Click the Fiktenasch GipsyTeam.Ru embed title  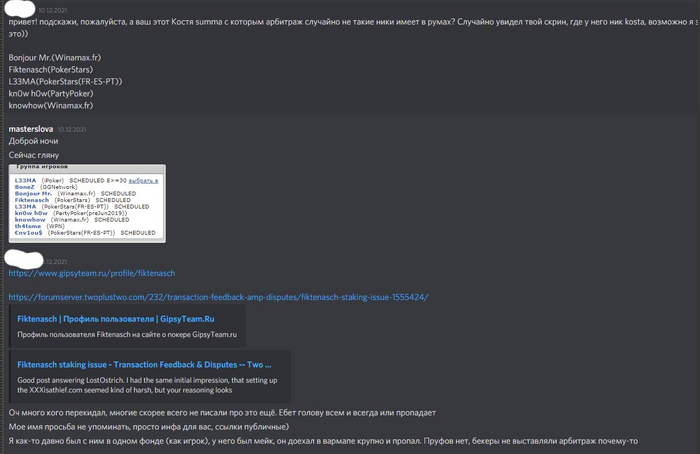(116, 319)
